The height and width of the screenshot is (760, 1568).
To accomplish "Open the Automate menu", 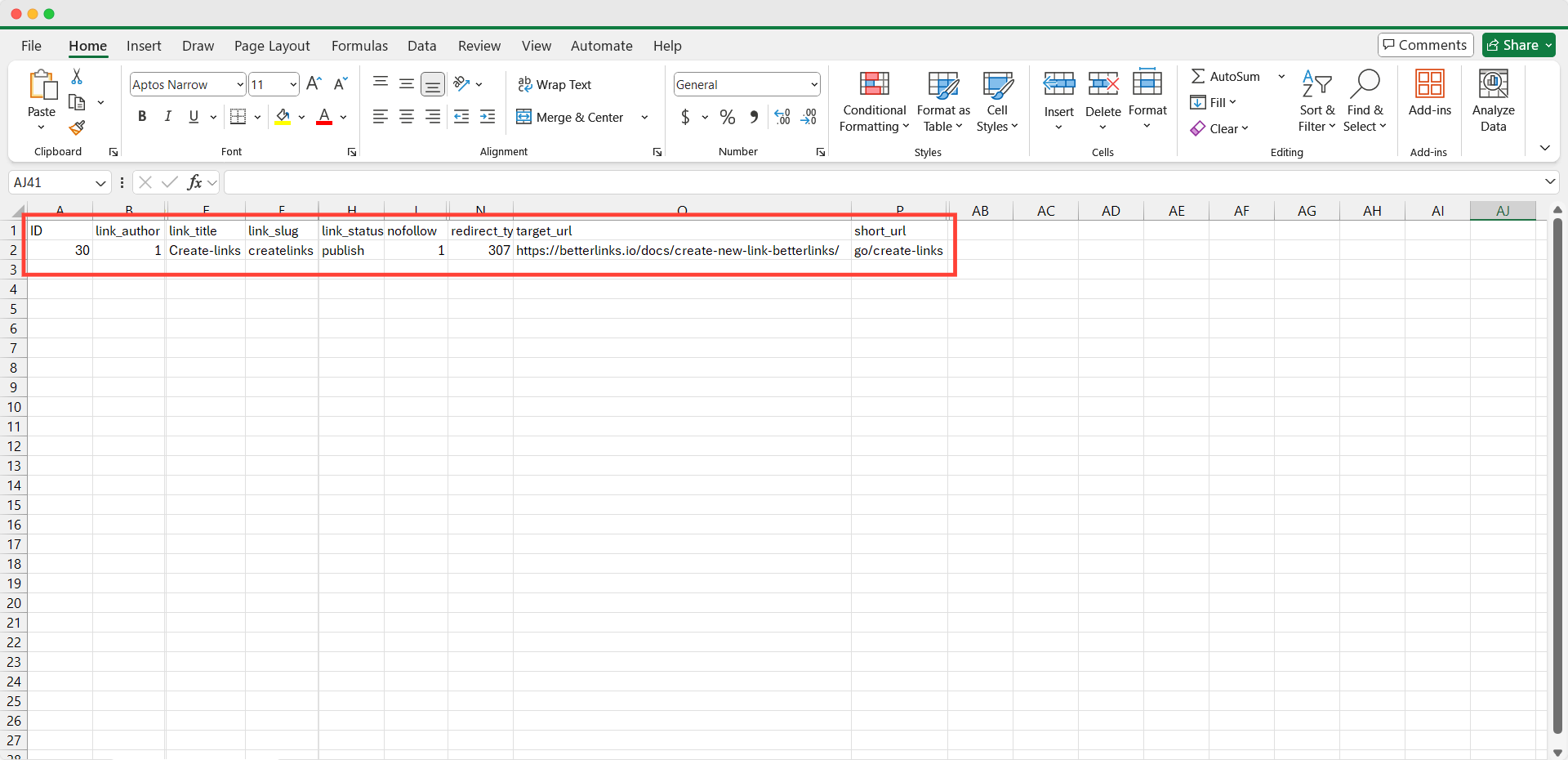I will pos(601,46).
